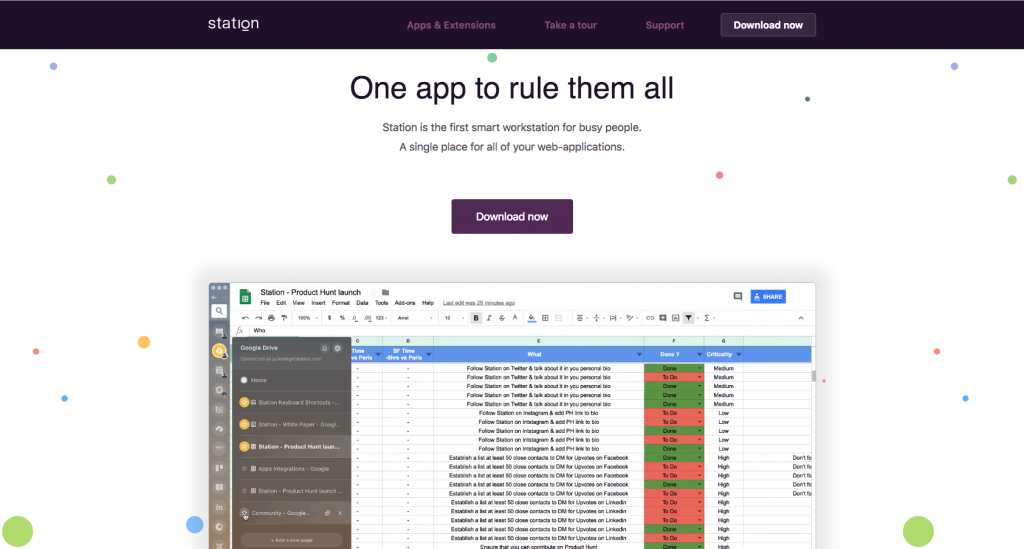Format as percent with % icon
The image size is (1024, 549).
[x=342, y=318]
